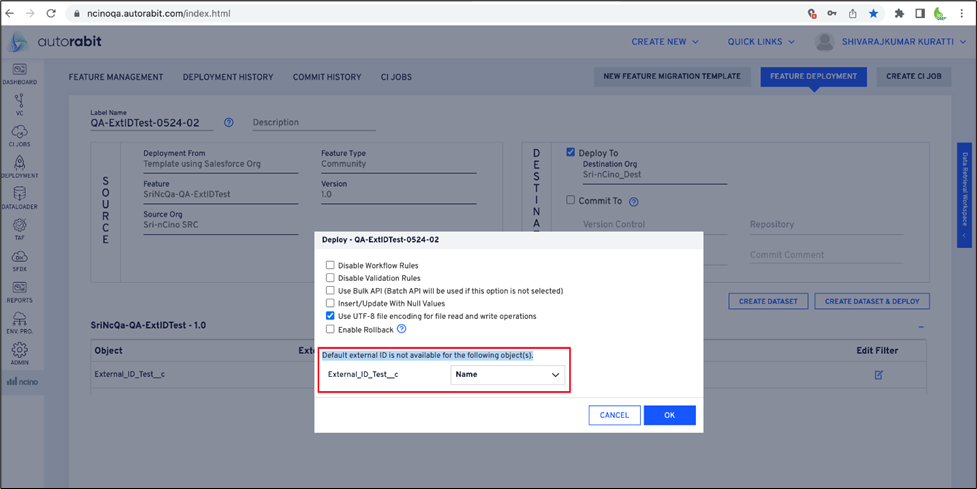
Task: Expand the Create New menu
Action: [x=664, y=42]
